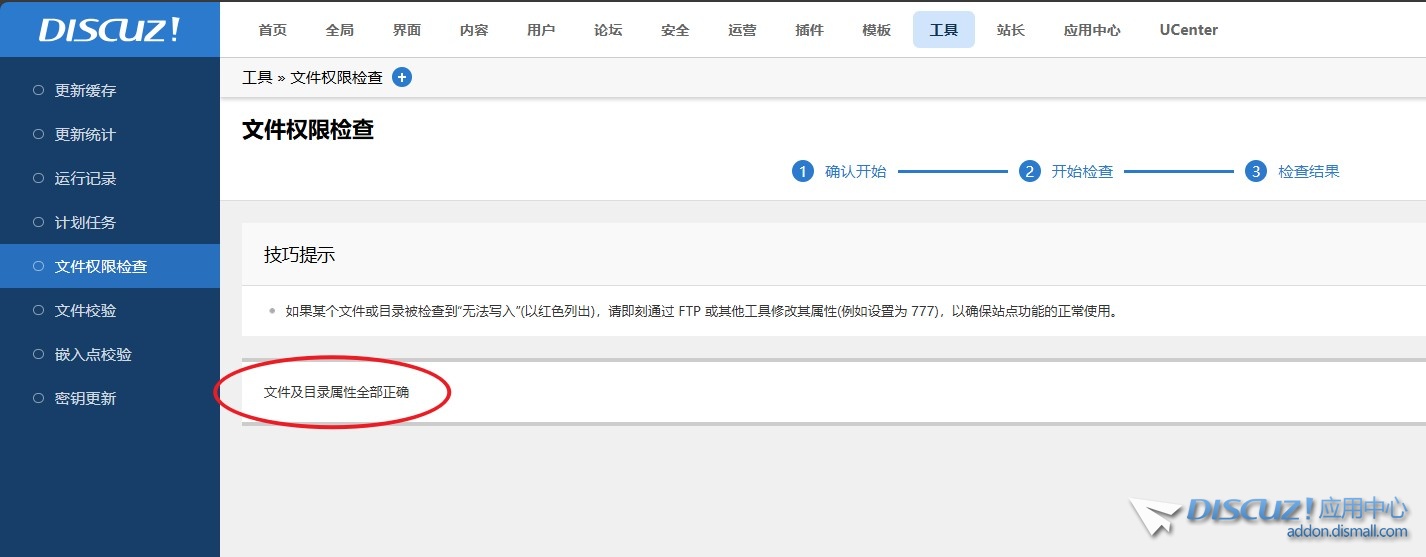The height and width of the screenshot is (557, 1426).
Task: Open the 首页 top menu
Action: pyautogui.click(x=272, y=30)
